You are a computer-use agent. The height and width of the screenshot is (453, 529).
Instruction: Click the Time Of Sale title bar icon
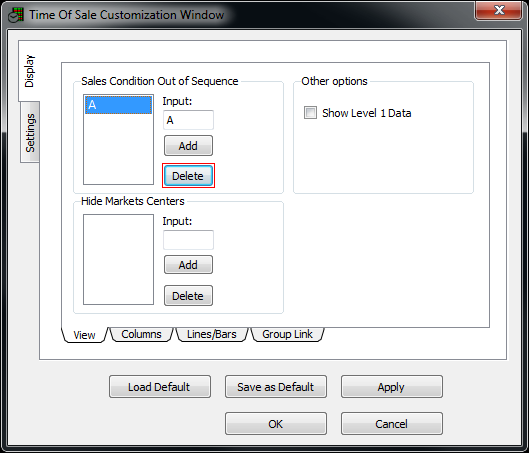(x=16, y=15)
